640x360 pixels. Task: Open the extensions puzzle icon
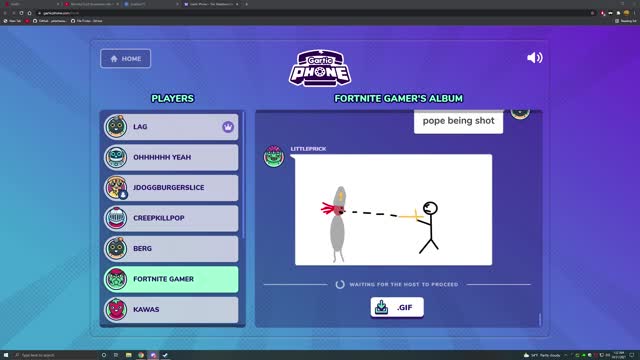[618, 13]
